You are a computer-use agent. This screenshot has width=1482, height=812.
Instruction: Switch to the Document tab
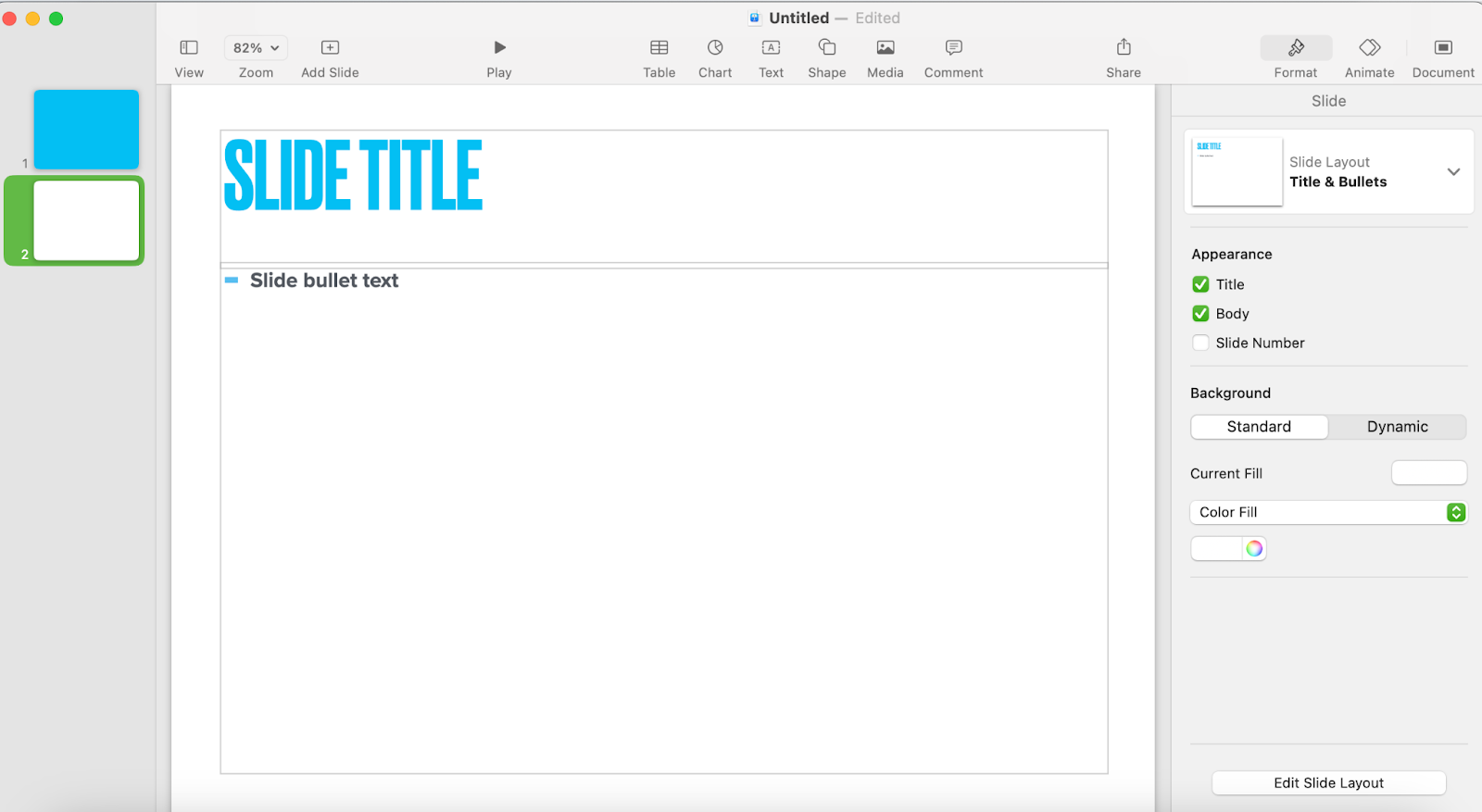[x=1442, y=48]
